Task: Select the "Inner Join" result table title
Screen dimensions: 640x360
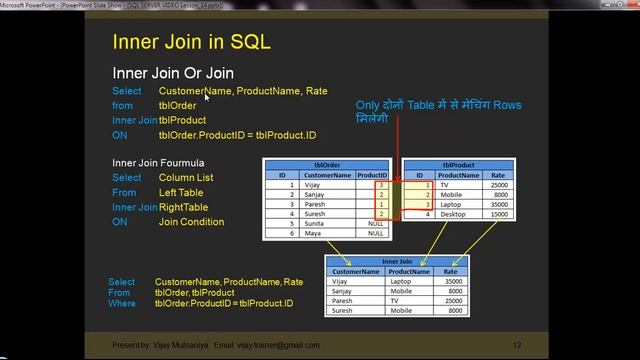Action: pyautogui.click(x=397, y=261)
